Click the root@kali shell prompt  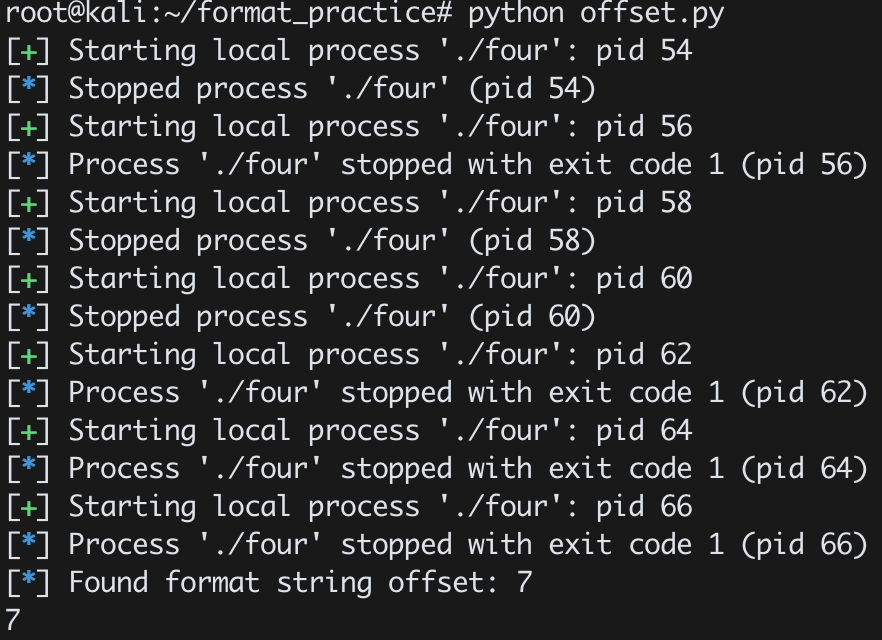click(76, 12)
